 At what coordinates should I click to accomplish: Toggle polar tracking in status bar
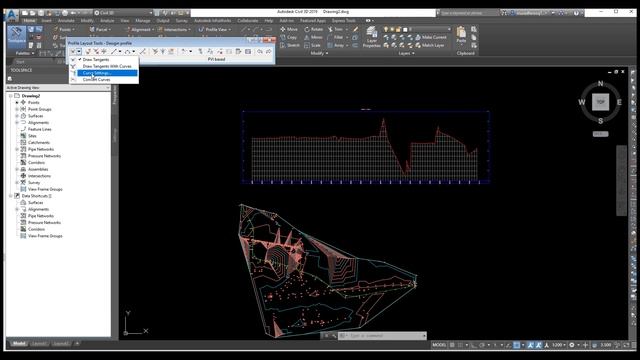coord(482,345)
